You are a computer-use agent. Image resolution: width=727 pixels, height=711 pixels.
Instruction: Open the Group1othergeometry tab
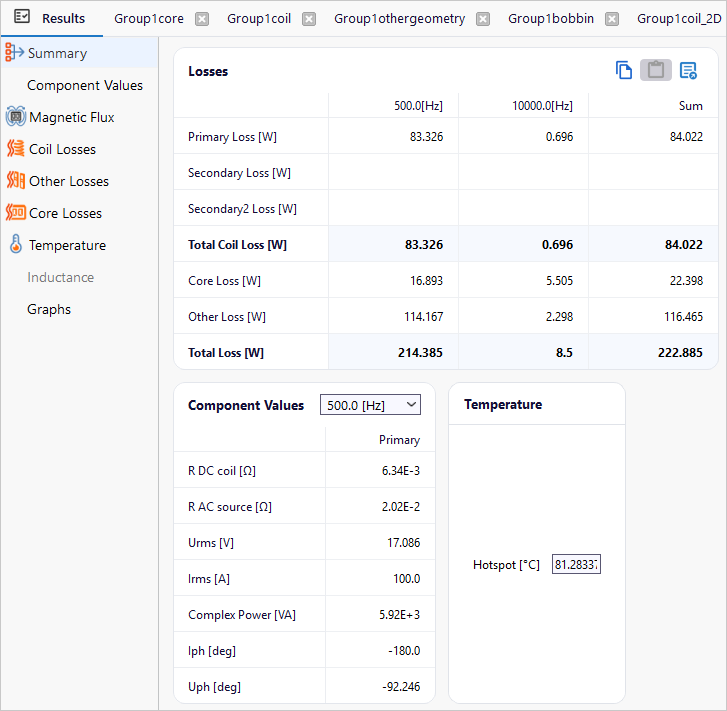pos(399,19)
